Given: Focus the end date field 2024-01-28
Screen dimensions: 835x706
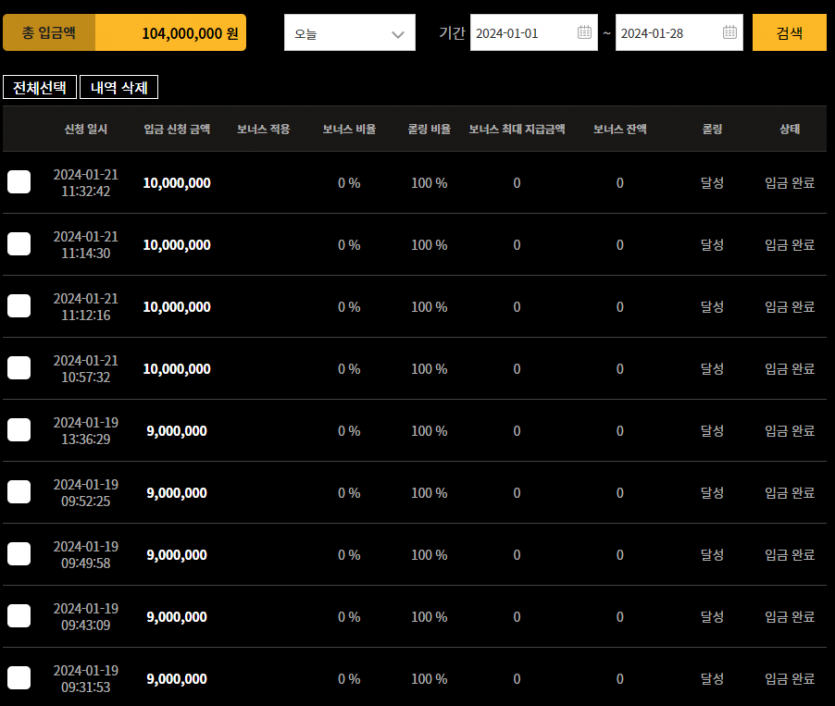Looking at the screenshot, I should coord(679,33).
